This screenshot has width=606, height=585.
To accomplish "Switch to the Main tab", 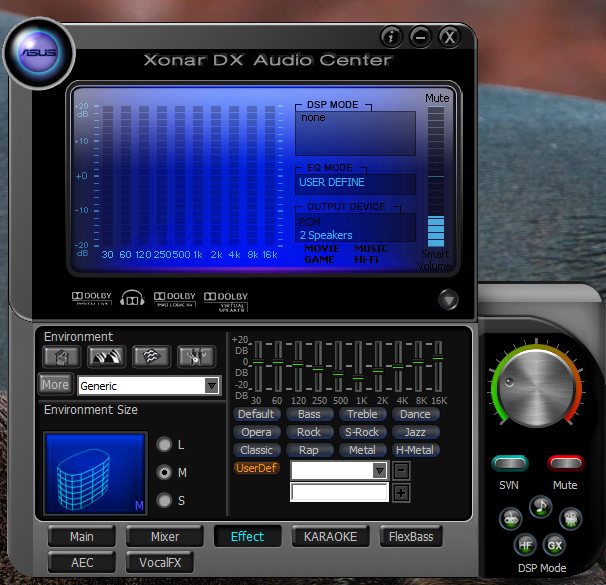I will 82,536.
